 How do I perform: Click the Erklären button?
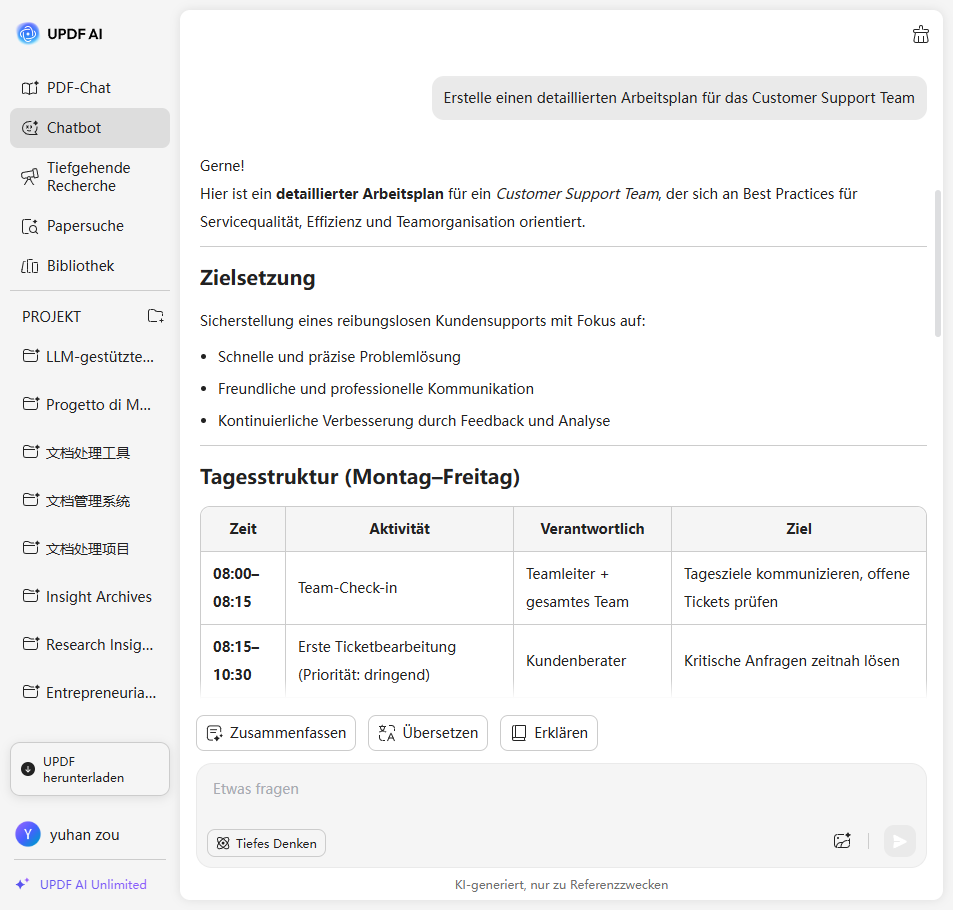[549, 733]
